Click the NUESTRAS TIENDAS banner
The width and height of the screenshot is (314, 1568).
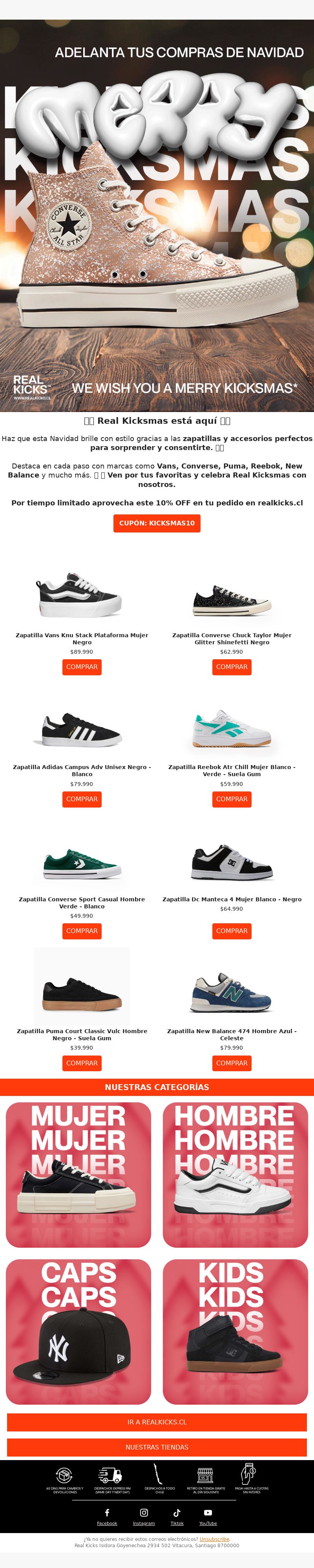[157, 1447]
